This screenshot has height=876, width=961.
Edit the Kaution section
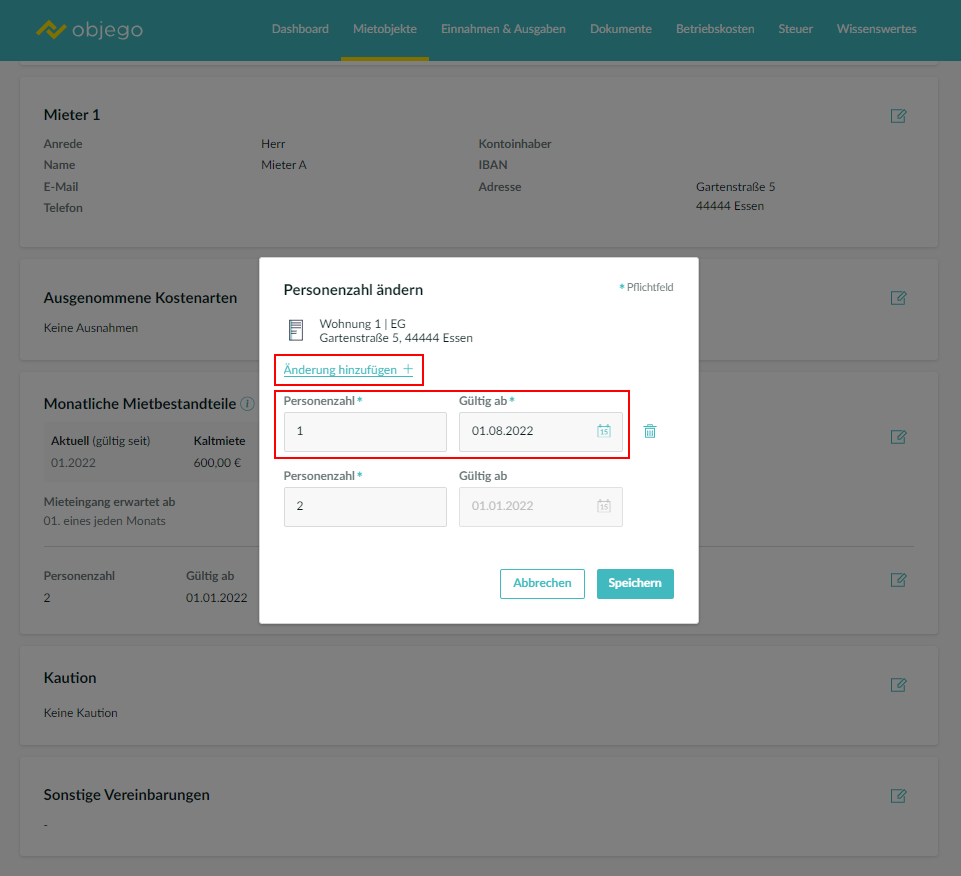[x=898, y=685]
